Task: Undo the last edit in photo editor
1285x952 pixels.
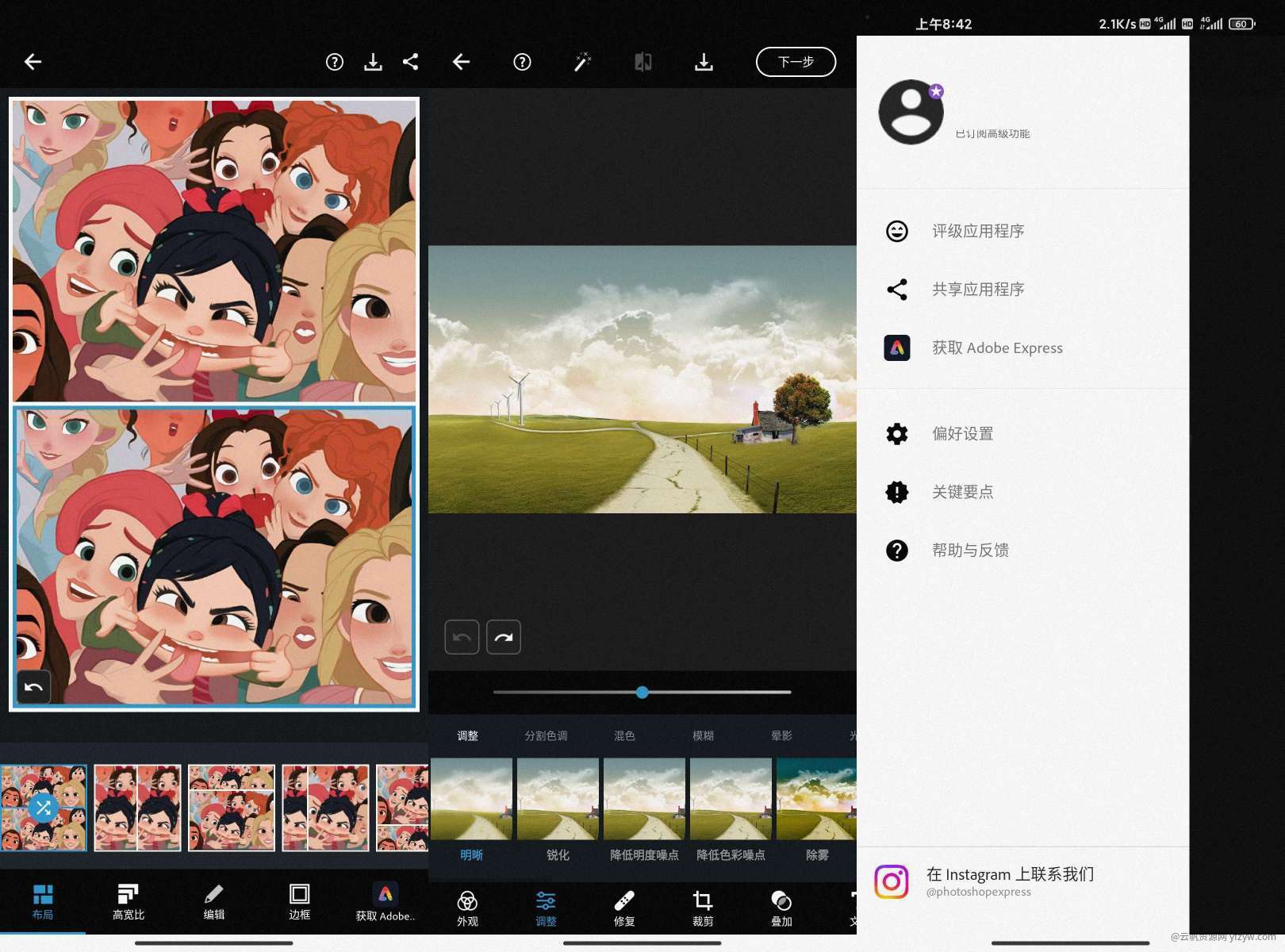Action: click(x=462, y=637)
